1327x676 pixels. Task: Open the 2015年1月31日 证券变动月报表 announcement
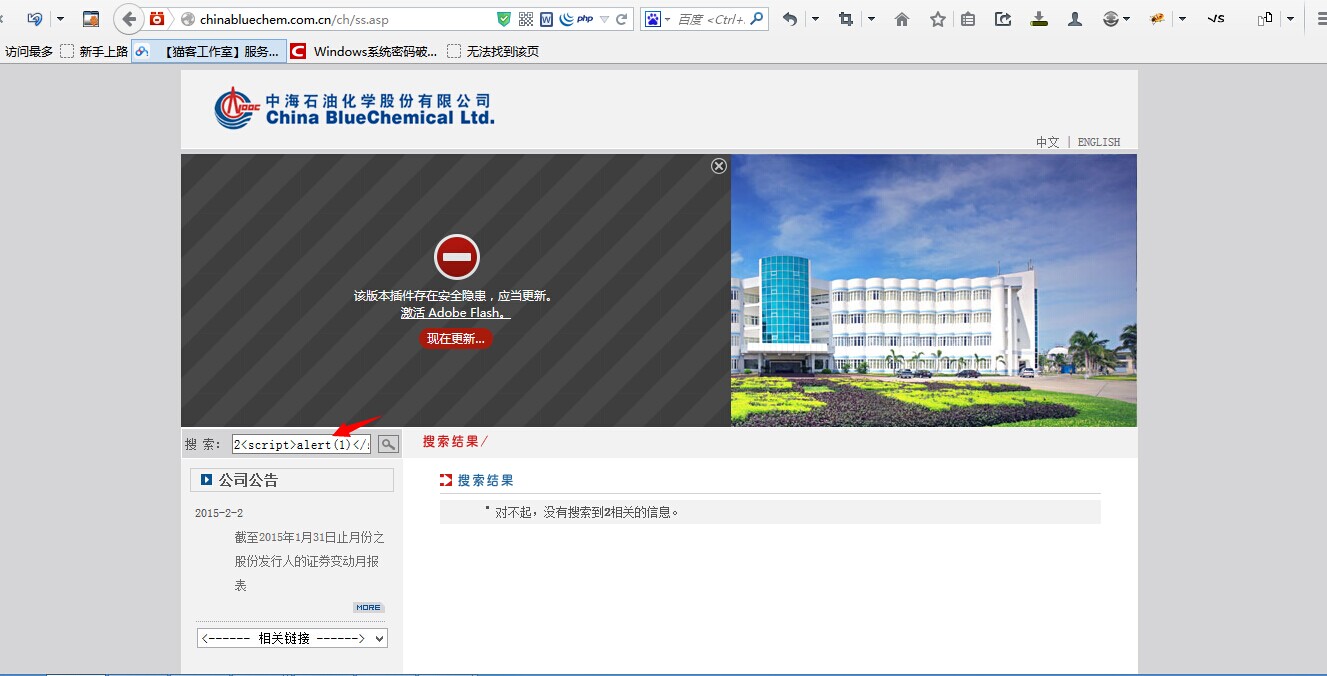309,561
